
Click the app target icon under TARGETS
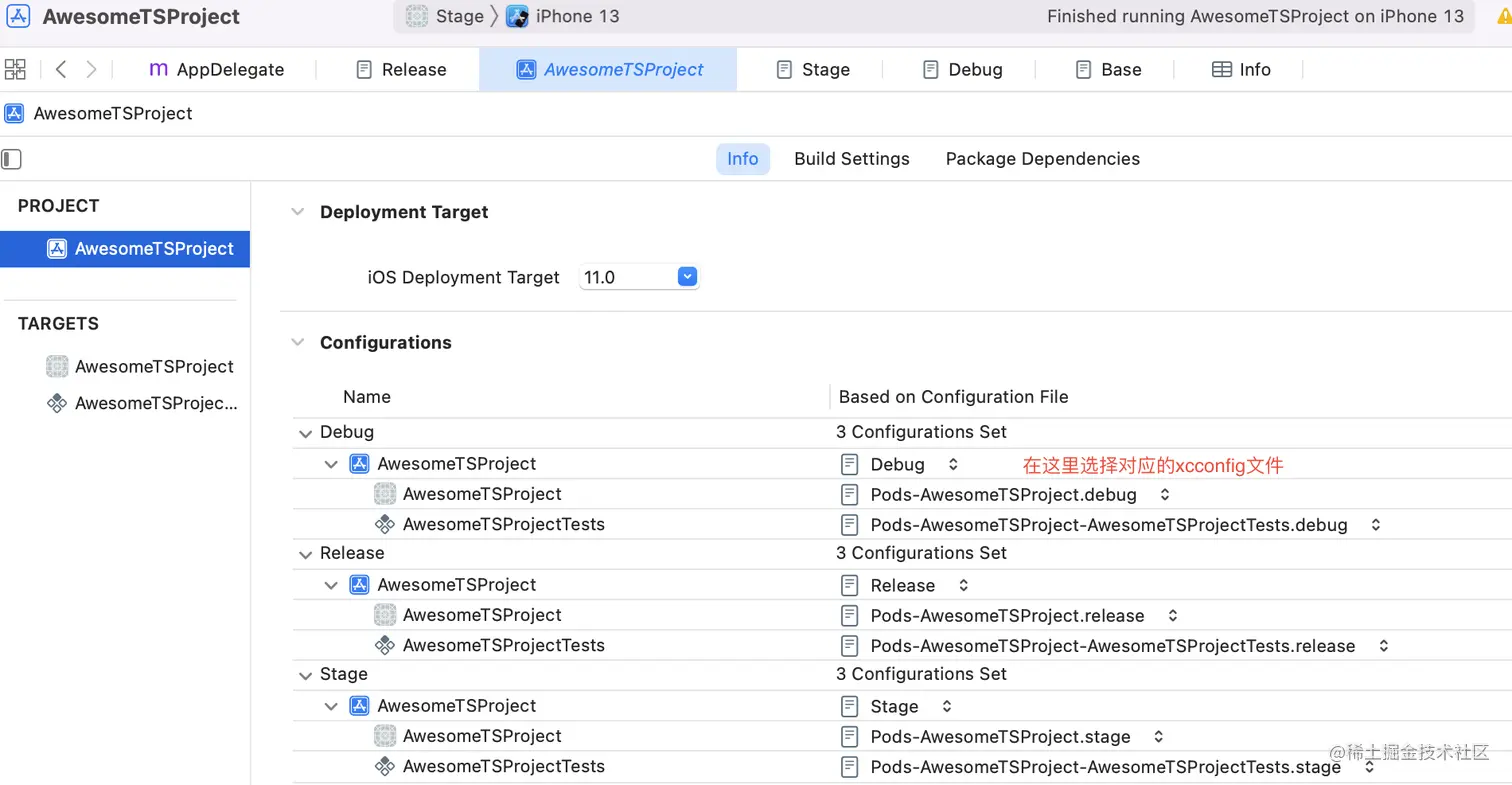(57, 366)
